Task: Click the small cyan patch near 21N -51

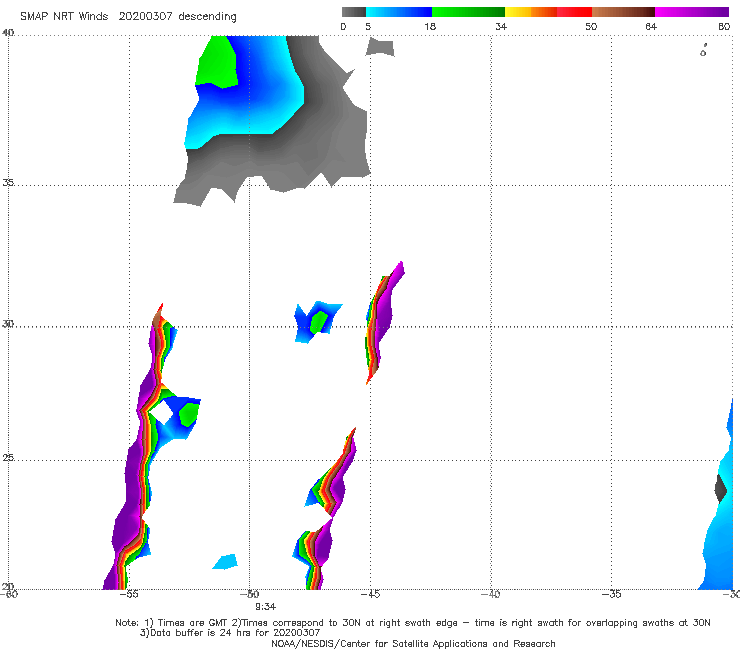Action: [226, 562]
